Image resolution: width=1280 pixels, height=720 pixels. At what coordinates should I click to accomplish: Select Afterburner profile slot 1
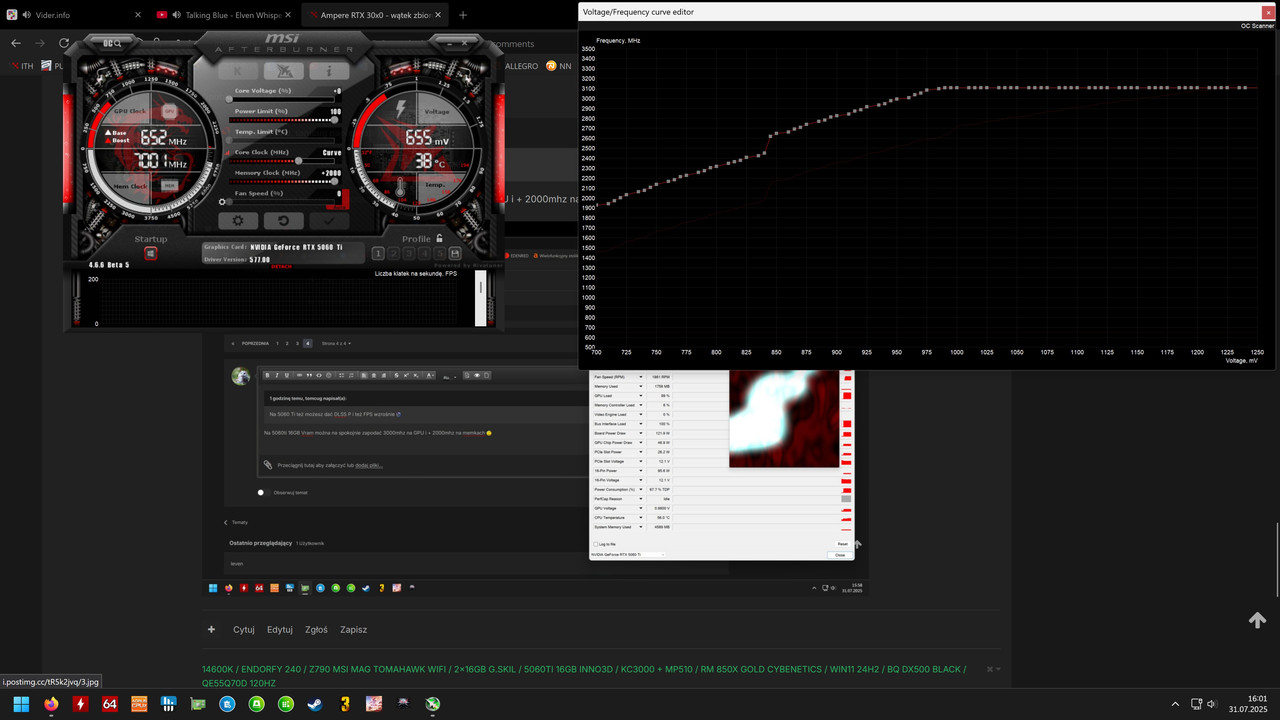[x=379, y=254]
